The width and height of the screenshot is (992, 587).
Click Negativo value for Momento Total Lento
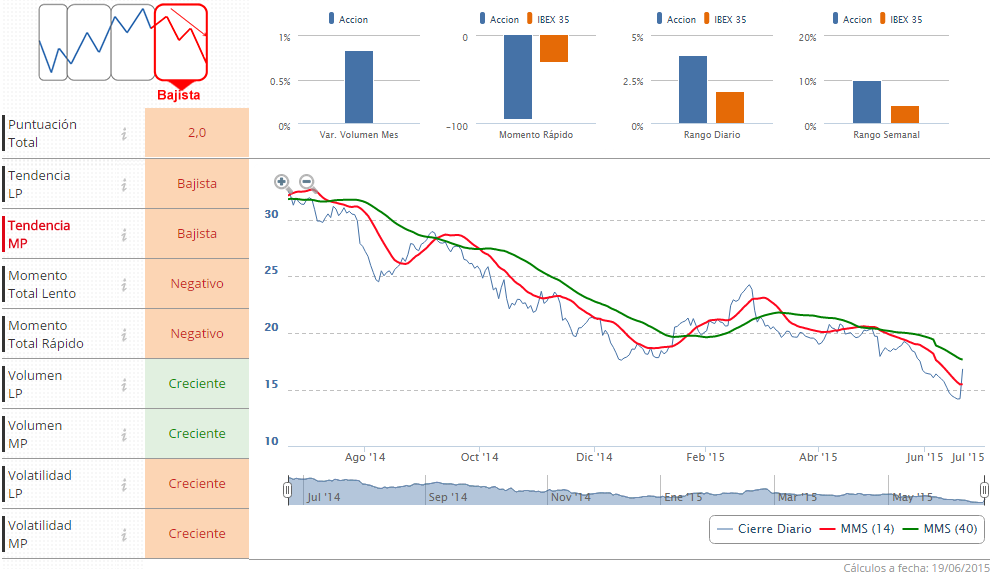click(197, 283)
